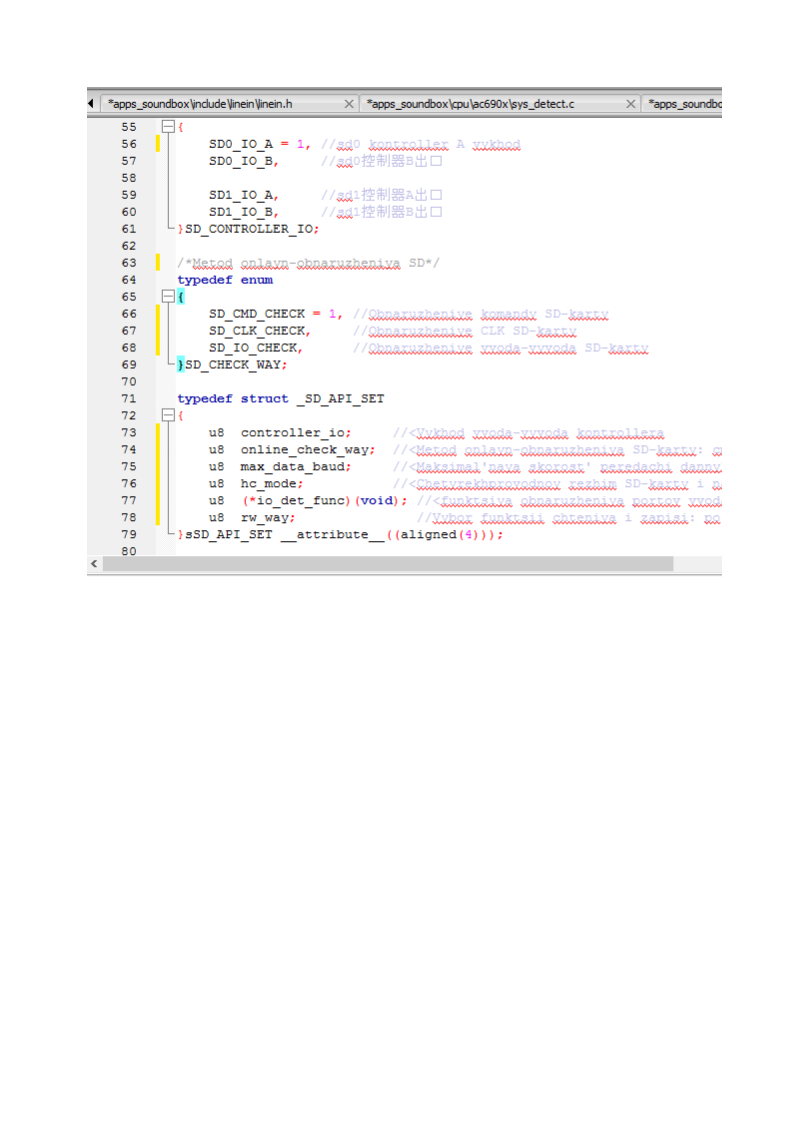Click controller_io on line 73
793x1122 pixels.
pyautogui.click(x=293, y=433)
